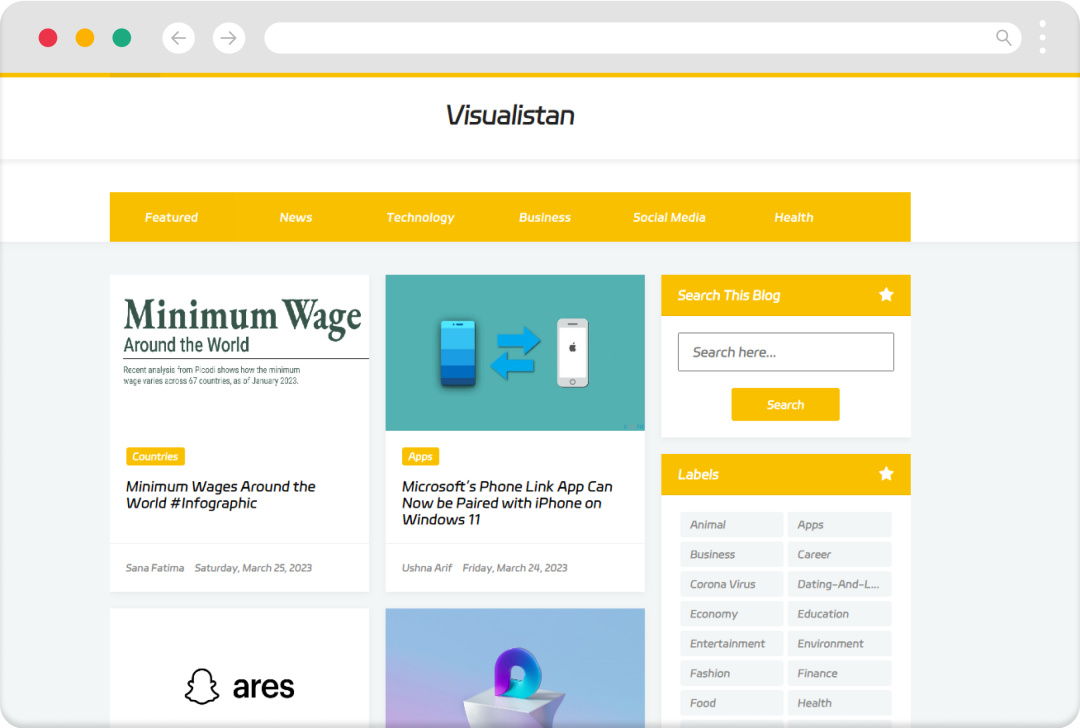Open the Minimum Wage infographic thumbnail

[240, 353]
